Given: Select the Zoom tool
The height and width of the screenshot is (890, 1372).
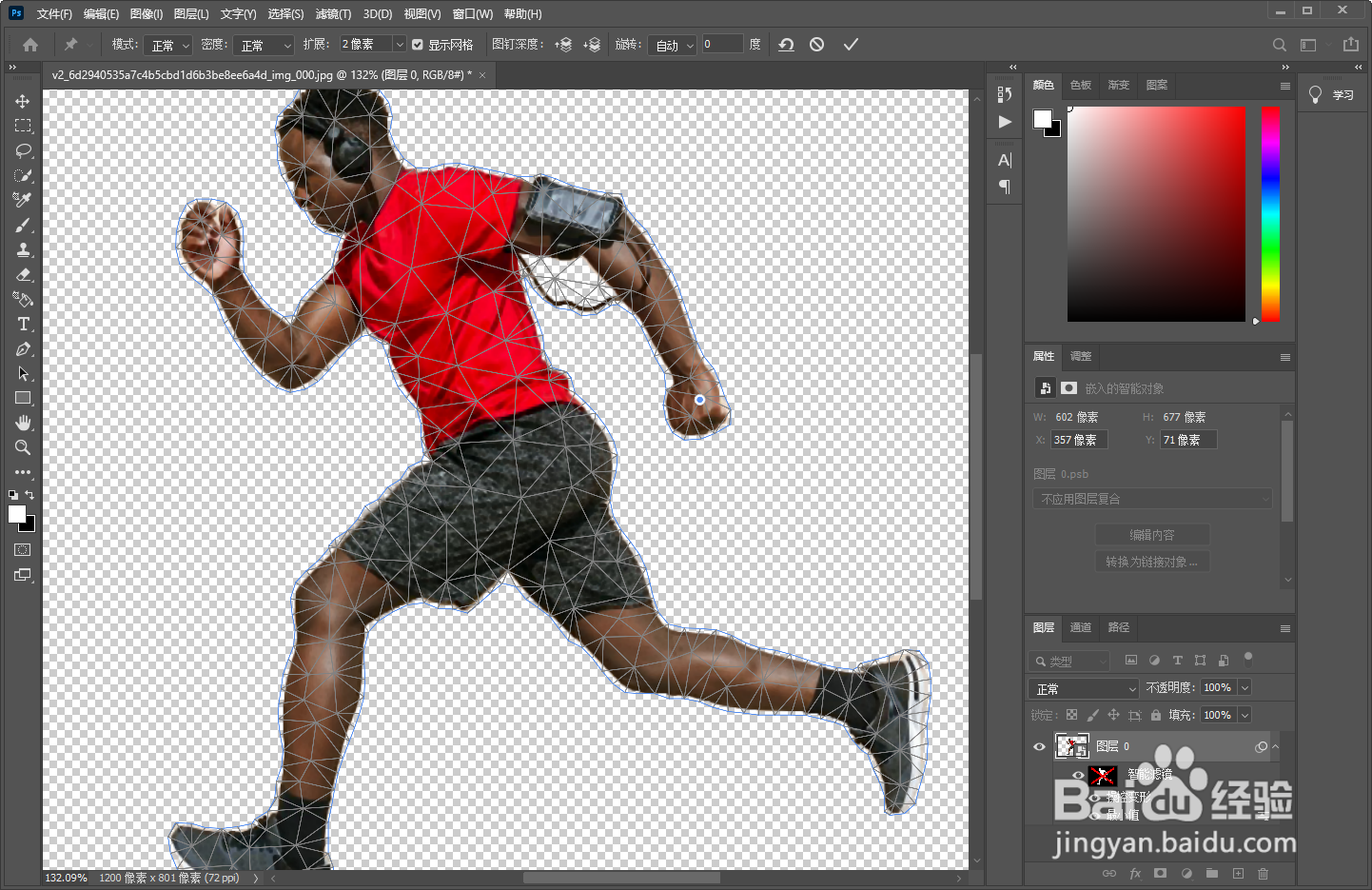Looking at the screenshot, I should tap(23, 447).
